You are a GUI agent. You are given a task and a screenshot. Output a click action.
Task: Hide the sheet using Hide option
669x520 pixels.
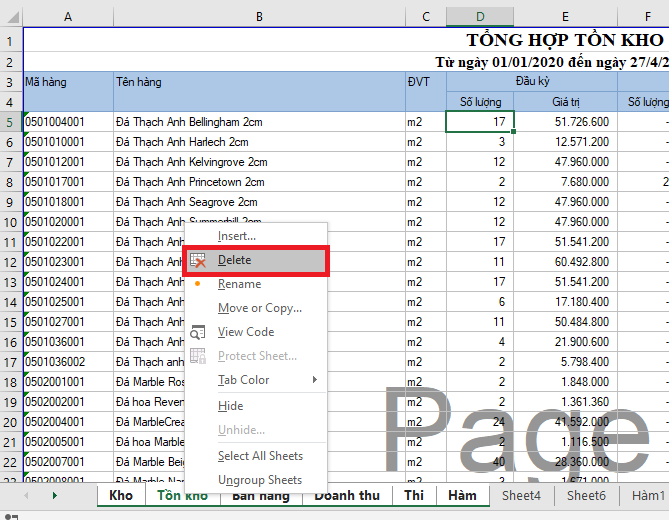[230, 406]
